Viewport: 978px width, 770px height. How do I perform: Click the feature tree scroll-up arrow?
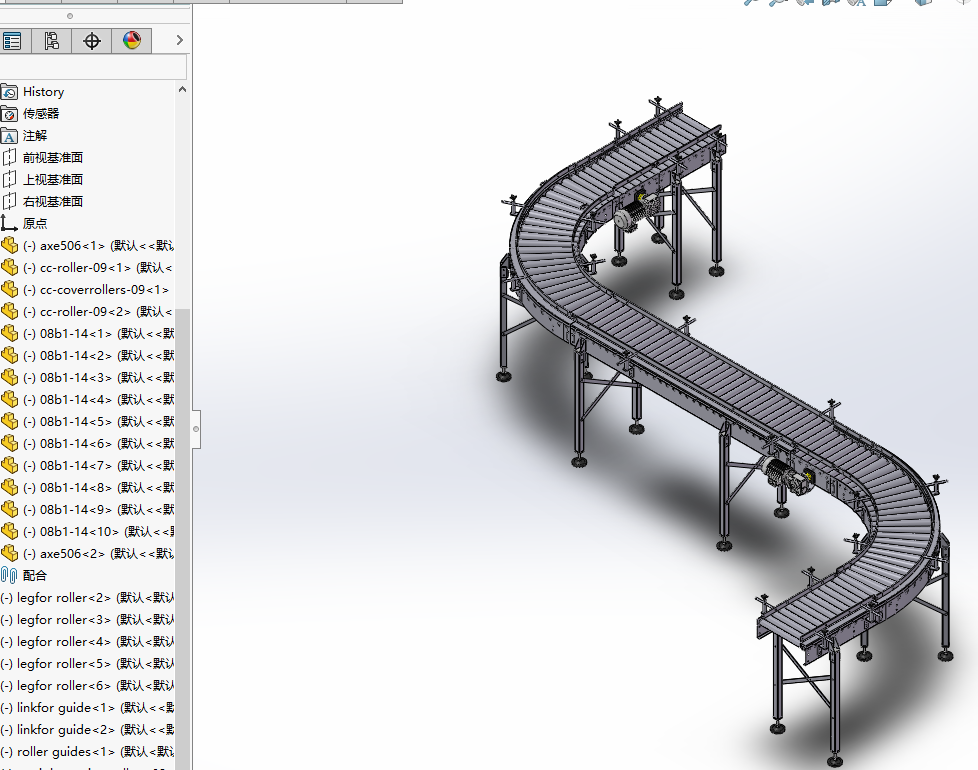(182, 90)
